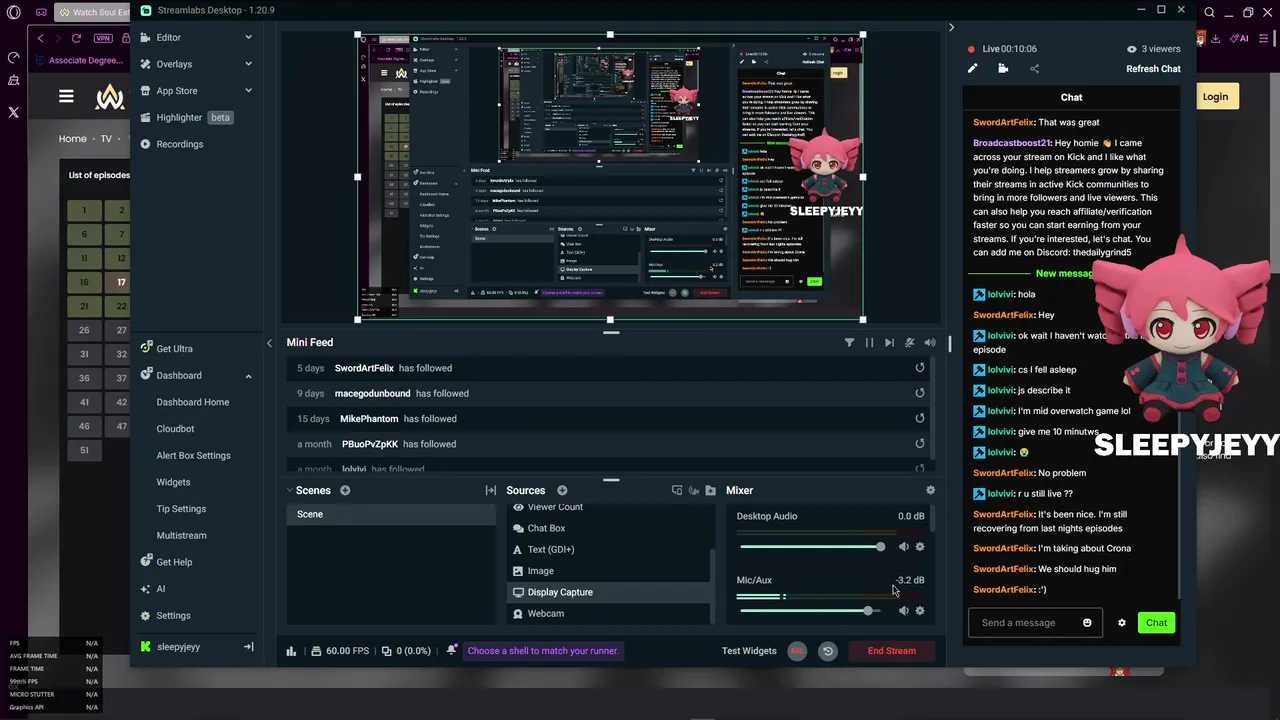Toggle the Mini Feed mute event icon
Viewport: 1280px width, 720px height.
point(909,342)
